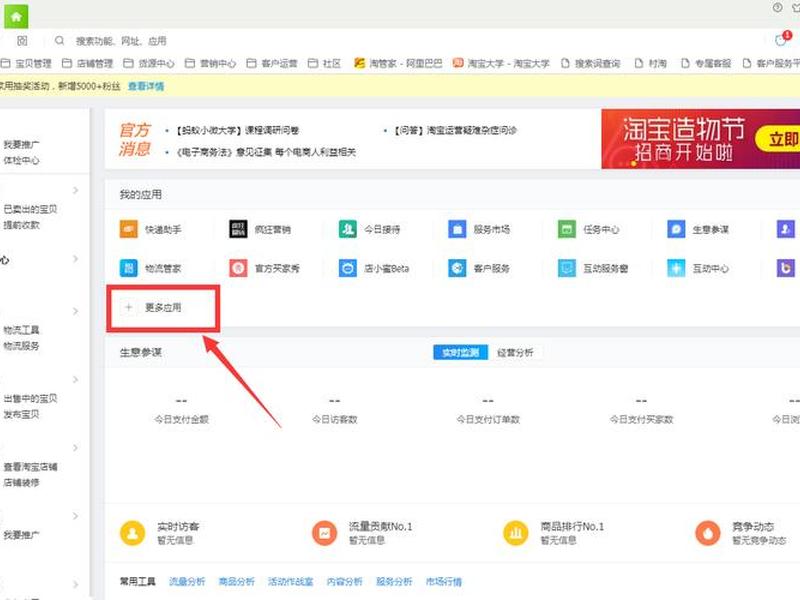Switch to the 实时监测 tab

pyautogui.click(x=460, y=352)
